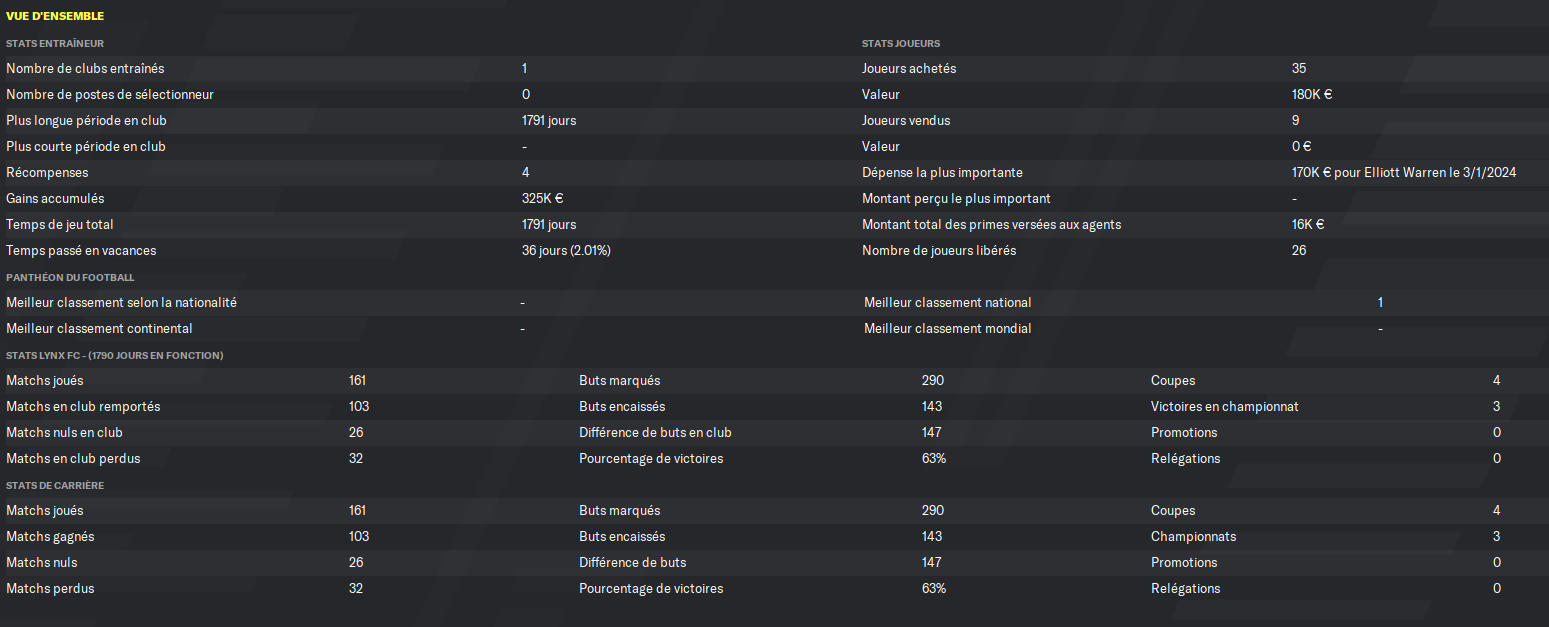Click the Elliott Warren biggest purchase entry
This screenshot has width=1549, height=627.
pos(1404,173)
